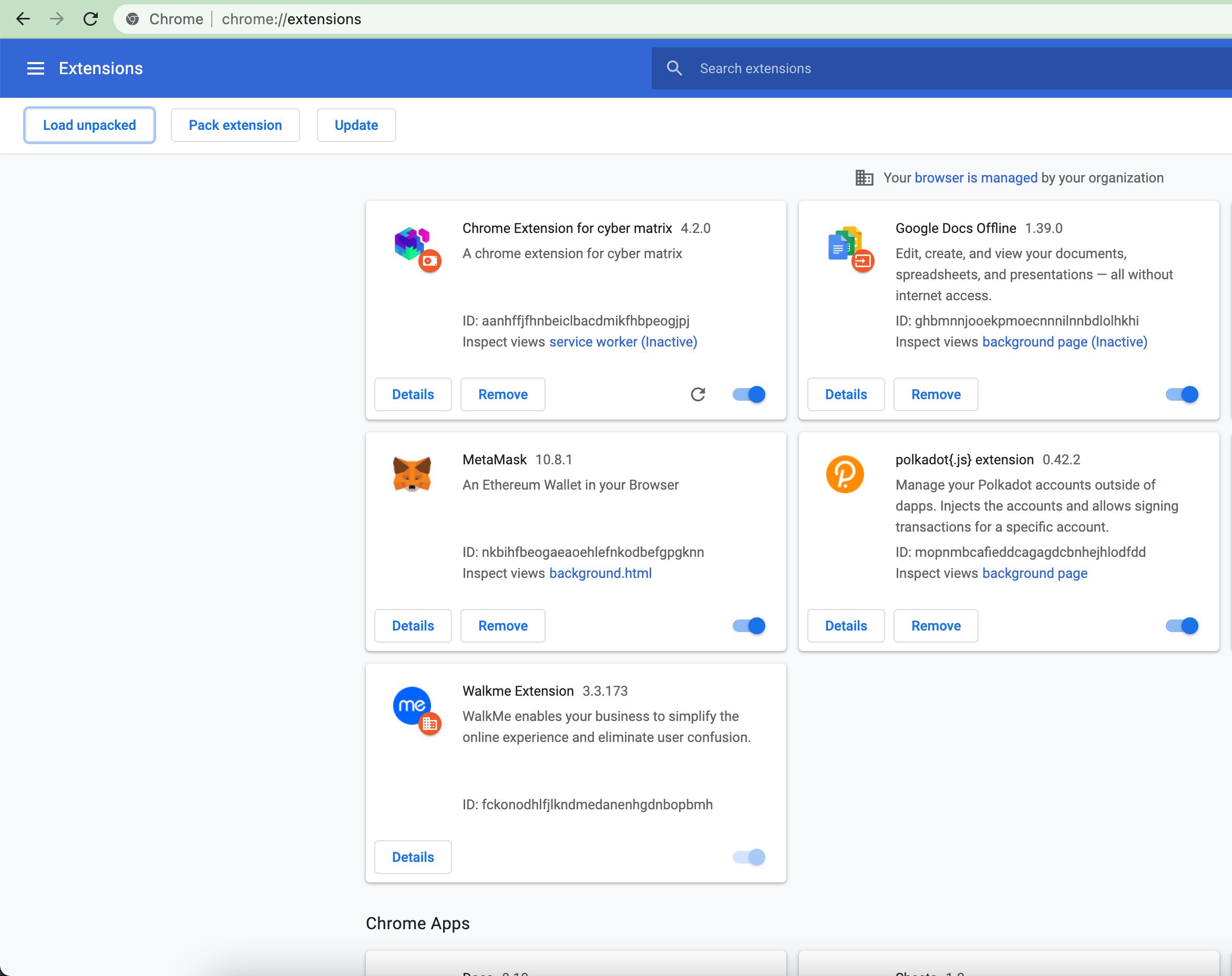Click the Chrome Extension refresh icon

pyautogui.click(x=699, y=394)
